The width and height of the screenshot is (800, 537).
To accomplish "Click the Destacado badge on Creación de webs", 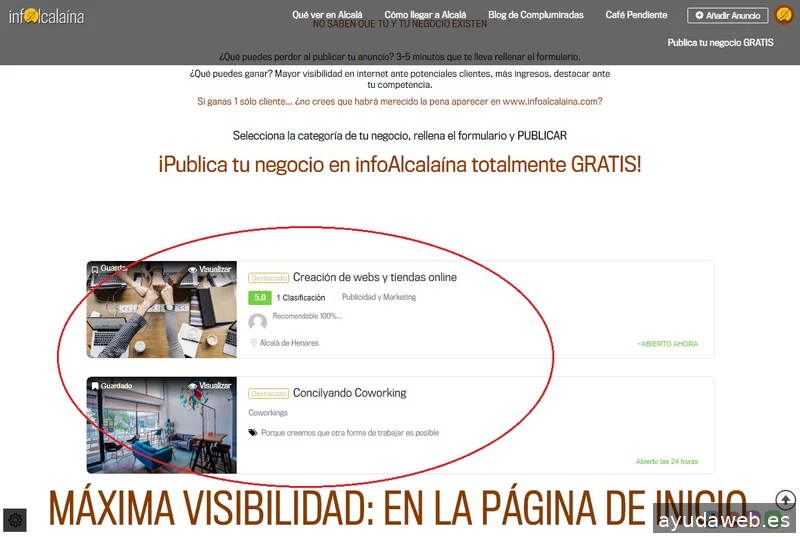I will pos(268,278).
